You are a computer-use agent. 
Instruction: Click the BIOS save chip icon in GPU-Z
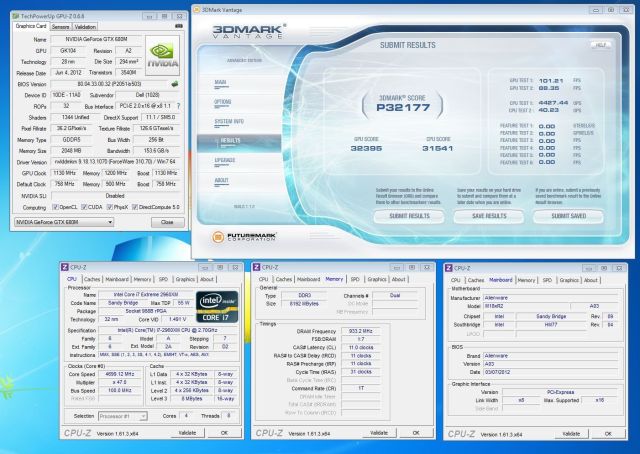click(x=175, y=84)
